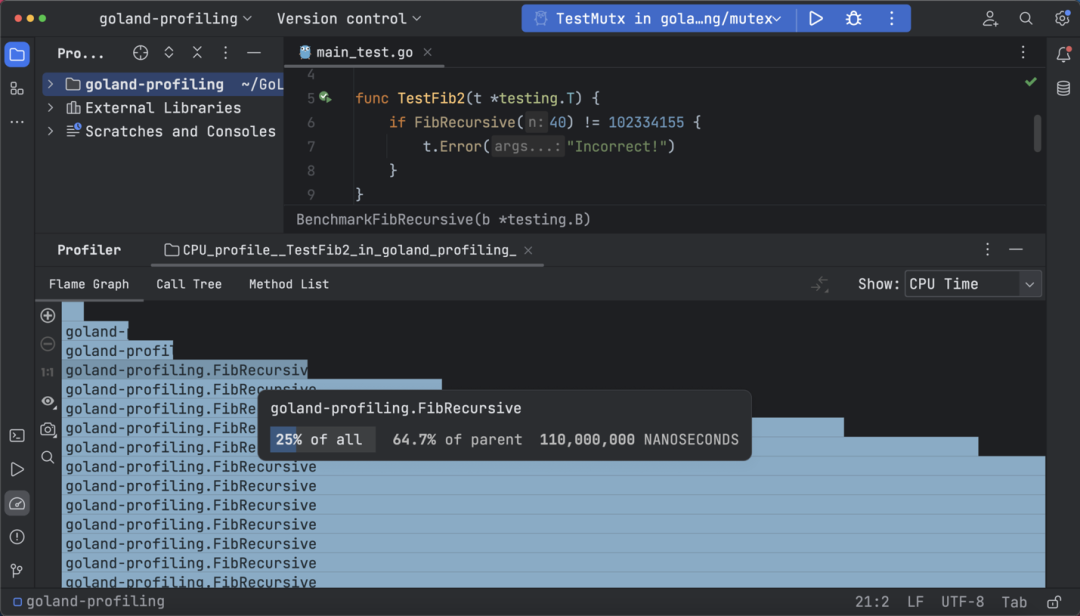Open the Project tool window
1080x616 pixels.
[17, 54]
